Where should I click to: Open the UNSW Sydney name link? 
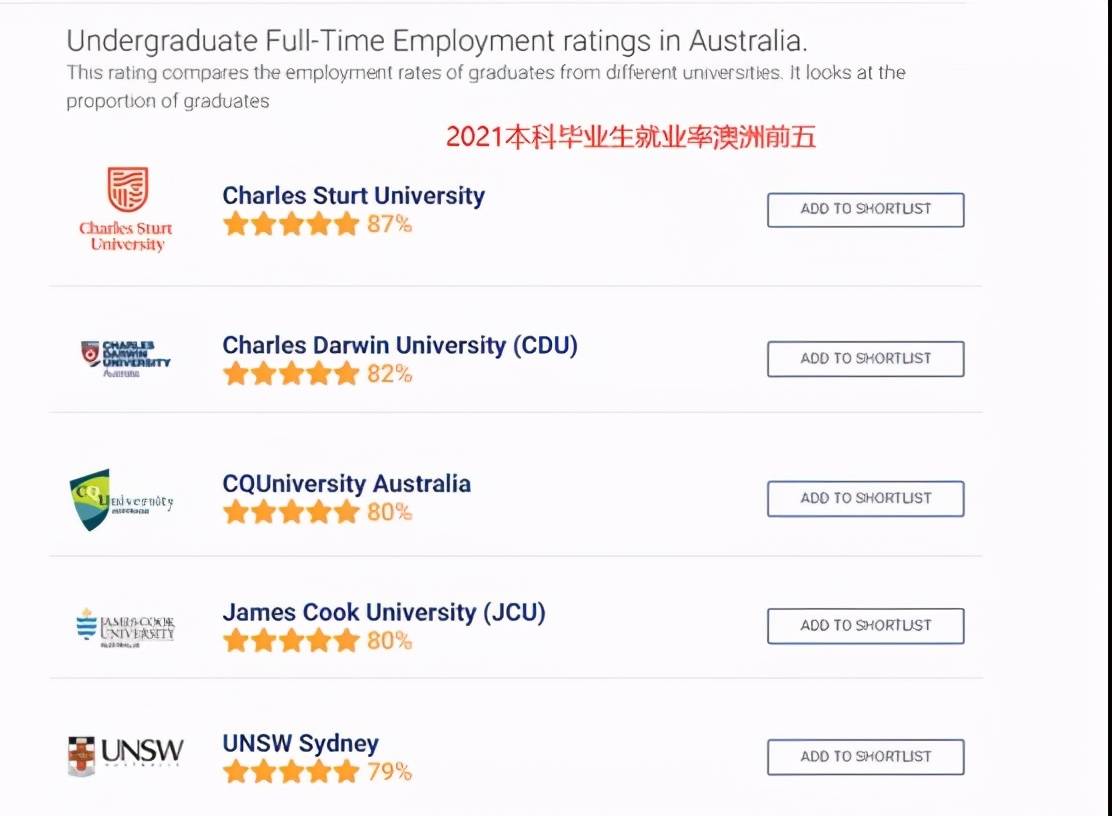(x=300, y=743)
